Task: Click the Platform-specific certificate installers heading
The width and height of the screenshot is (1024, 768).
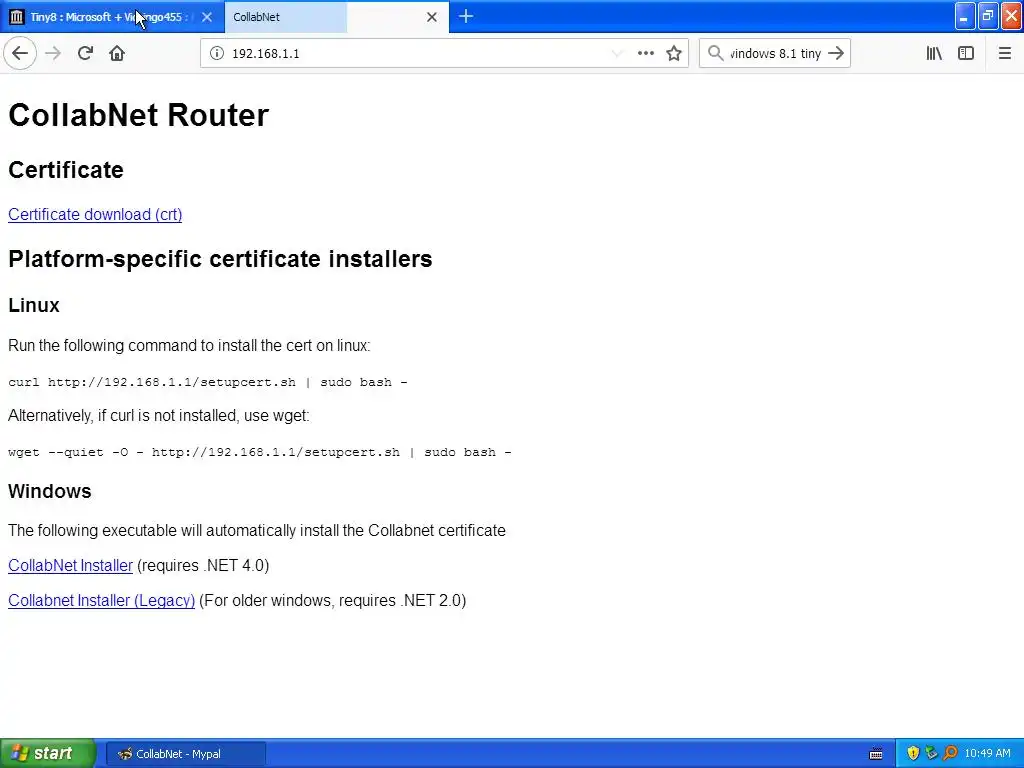Action: (x=220, y=259)
